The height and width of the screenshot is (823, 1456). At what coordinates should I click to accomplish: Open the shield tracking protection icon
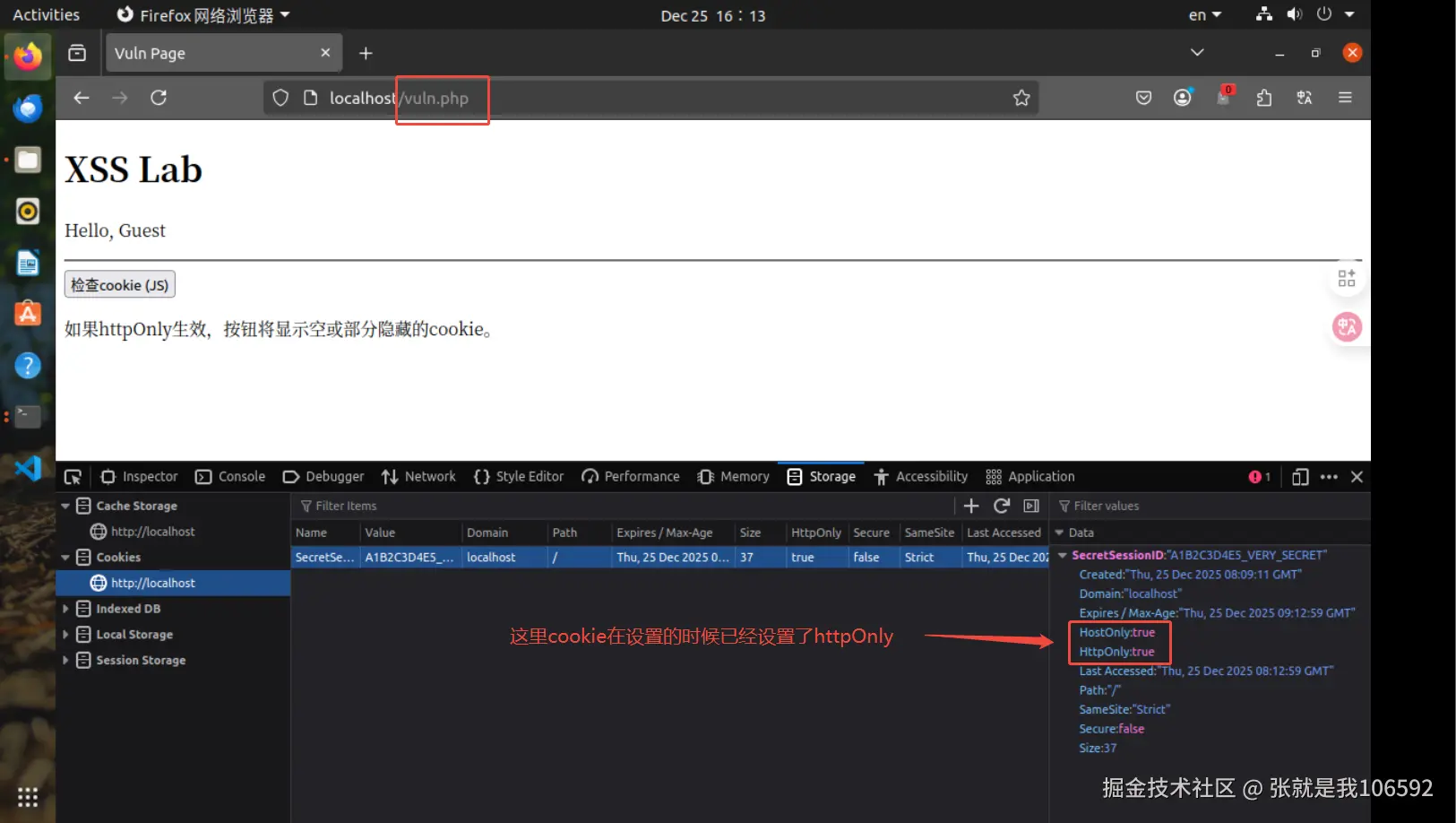280,98
